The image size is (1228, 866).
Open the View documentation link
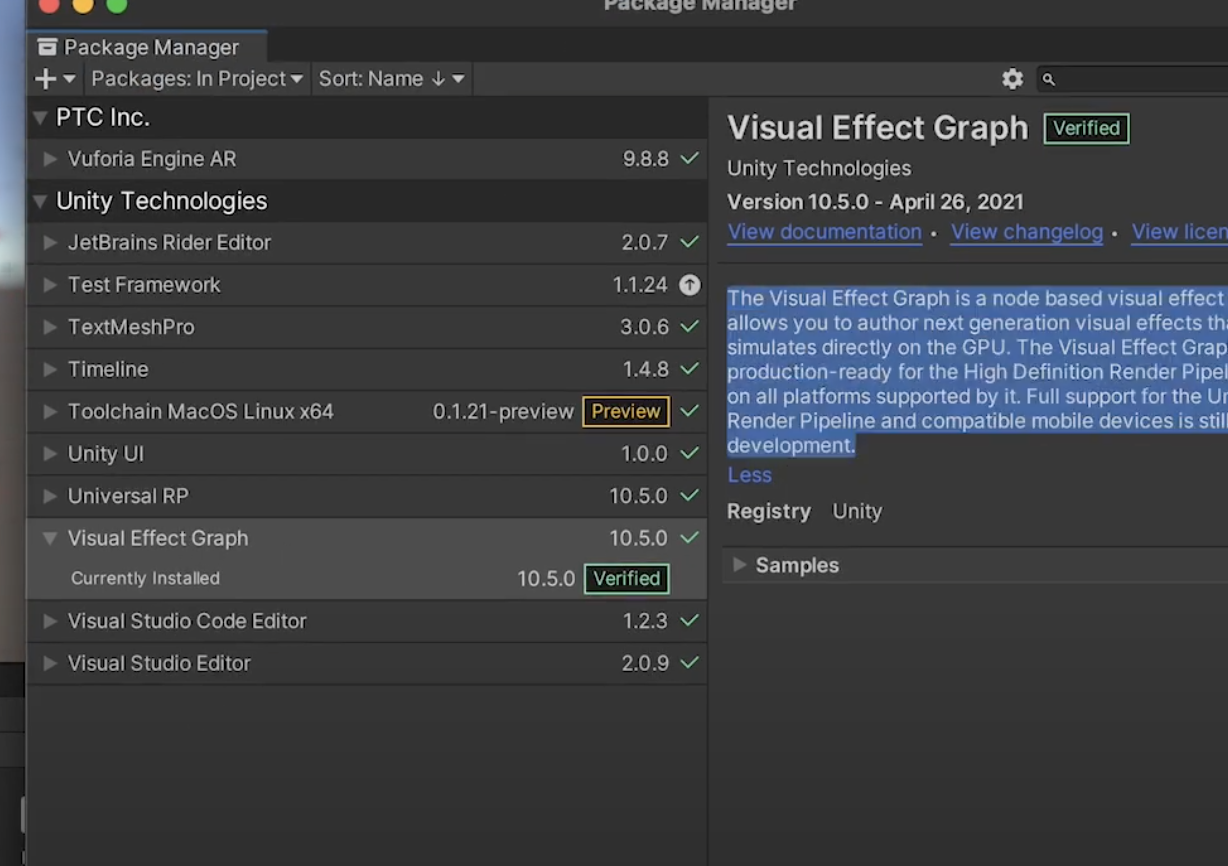[x=824, y=232]
